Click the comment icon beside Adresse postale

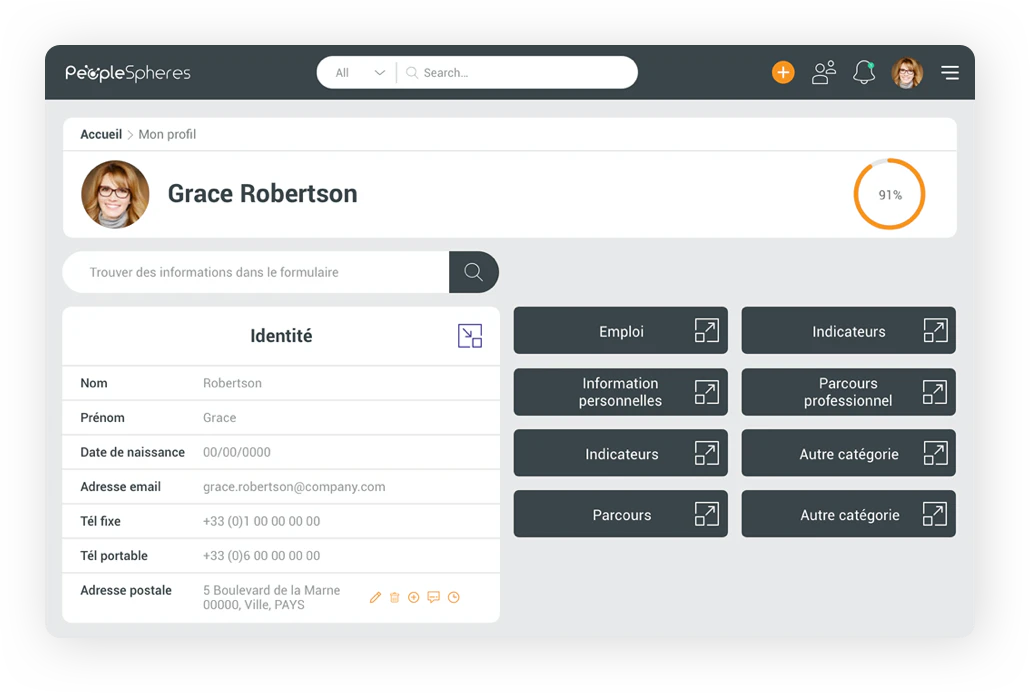[434, 597]
